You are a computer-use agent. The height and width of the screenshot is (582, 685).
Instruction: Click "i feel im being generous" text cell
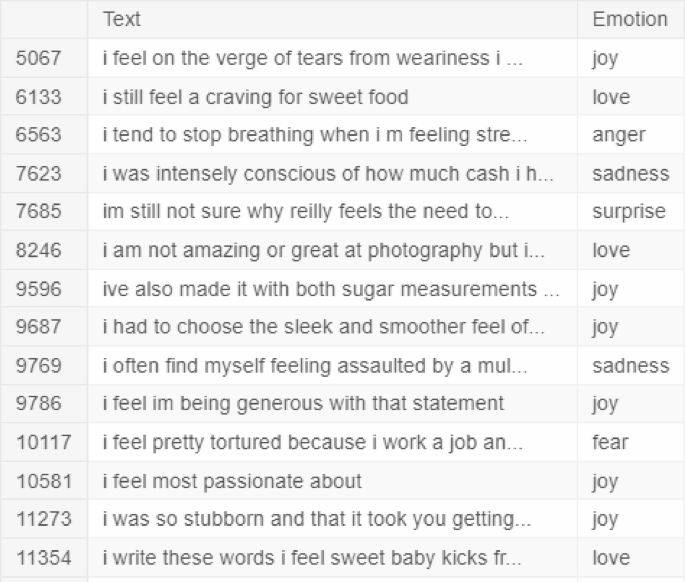click(303, 404)
